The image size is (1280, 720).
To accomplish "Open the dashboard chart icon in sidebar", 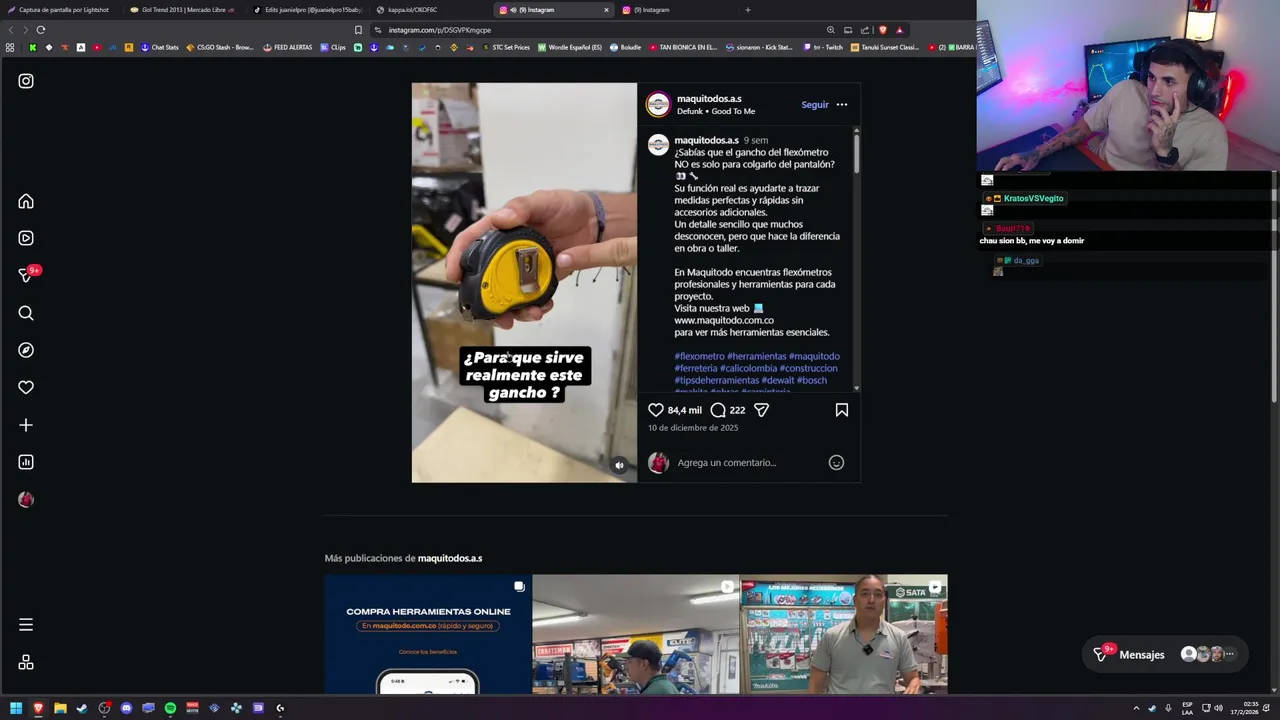I will [x=26, y=462].
